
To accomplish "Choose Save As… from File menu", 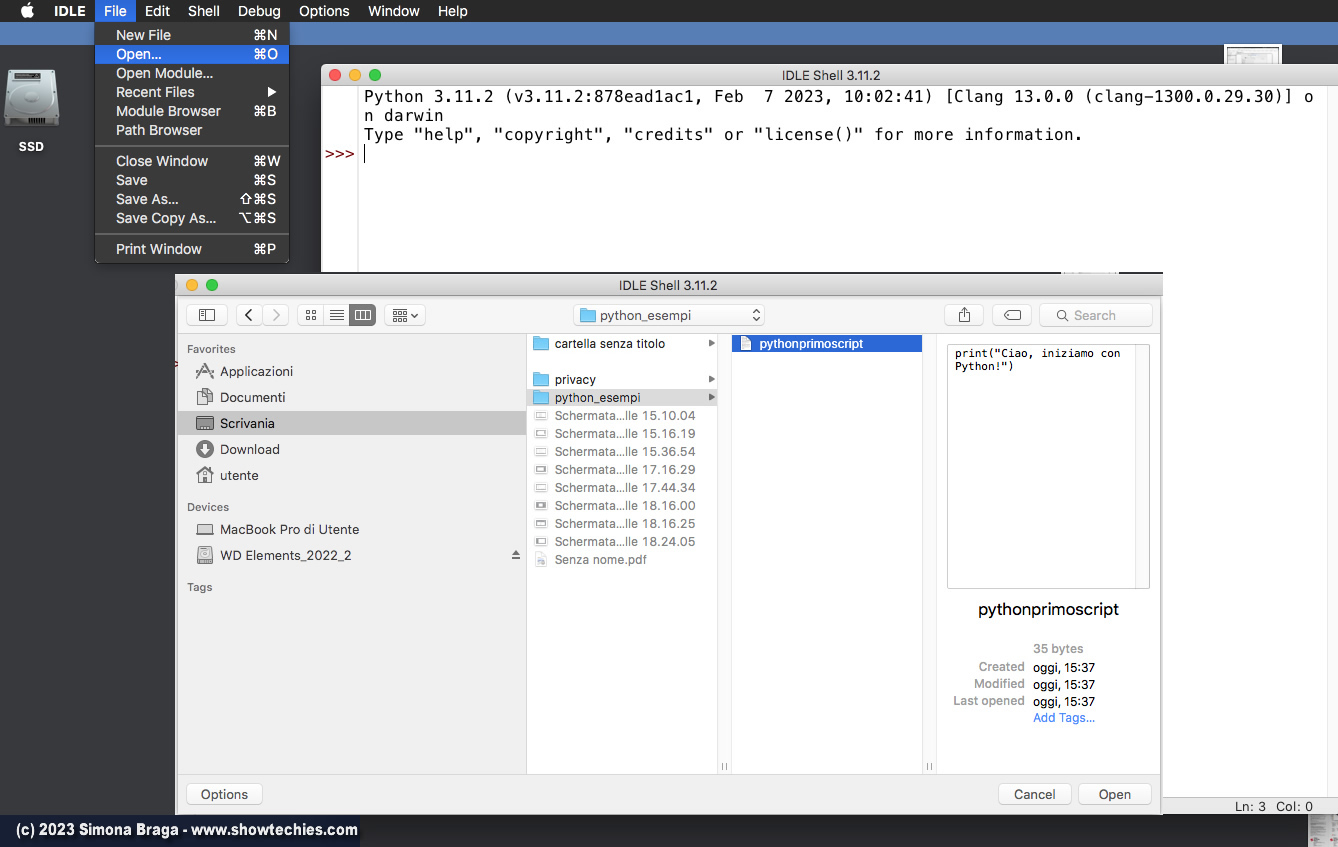I will point(192,199).
